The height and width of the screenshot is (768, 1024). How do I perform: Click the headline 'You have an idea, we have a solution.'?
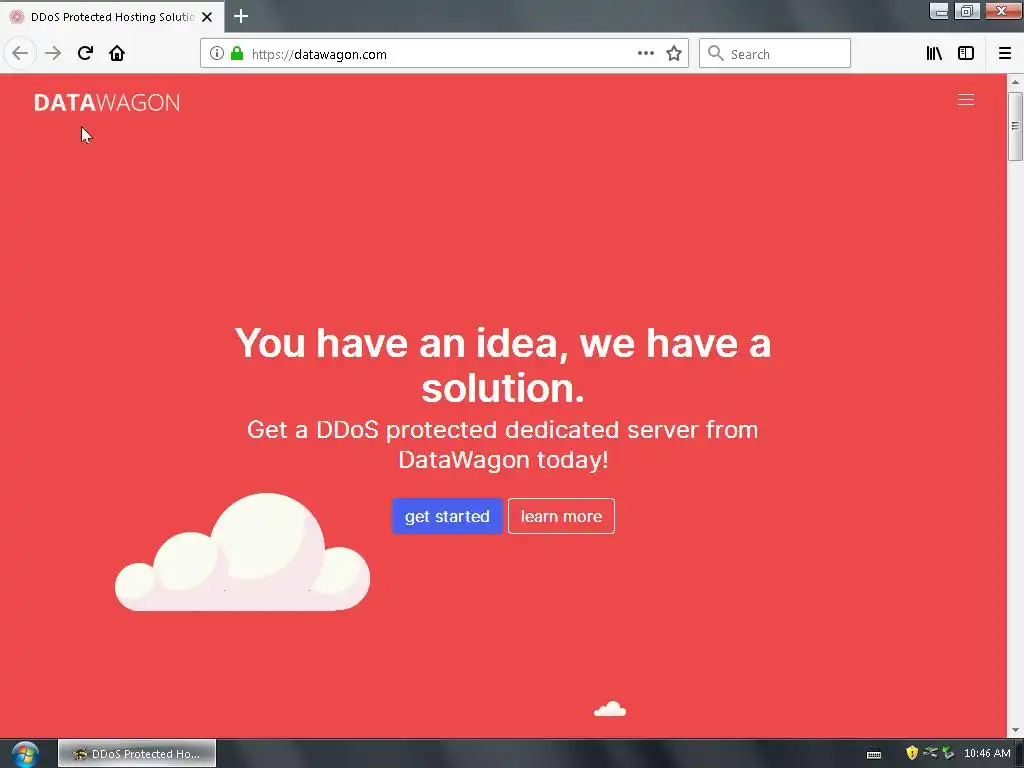[x=503, y=365]
